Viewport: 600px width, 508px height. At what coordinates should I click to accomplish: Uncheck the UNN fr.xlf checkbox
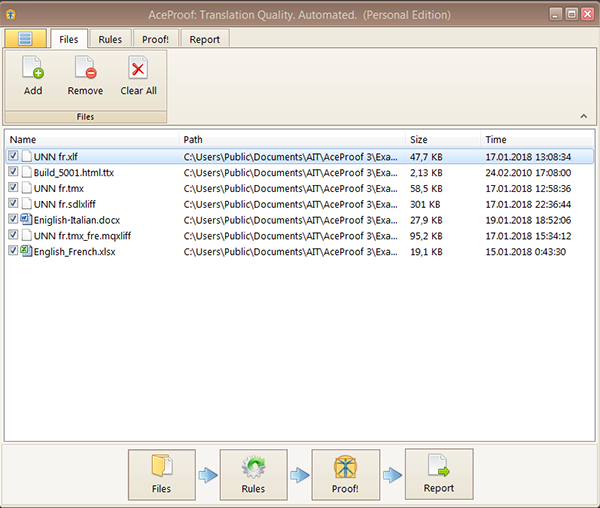[13, 155]
